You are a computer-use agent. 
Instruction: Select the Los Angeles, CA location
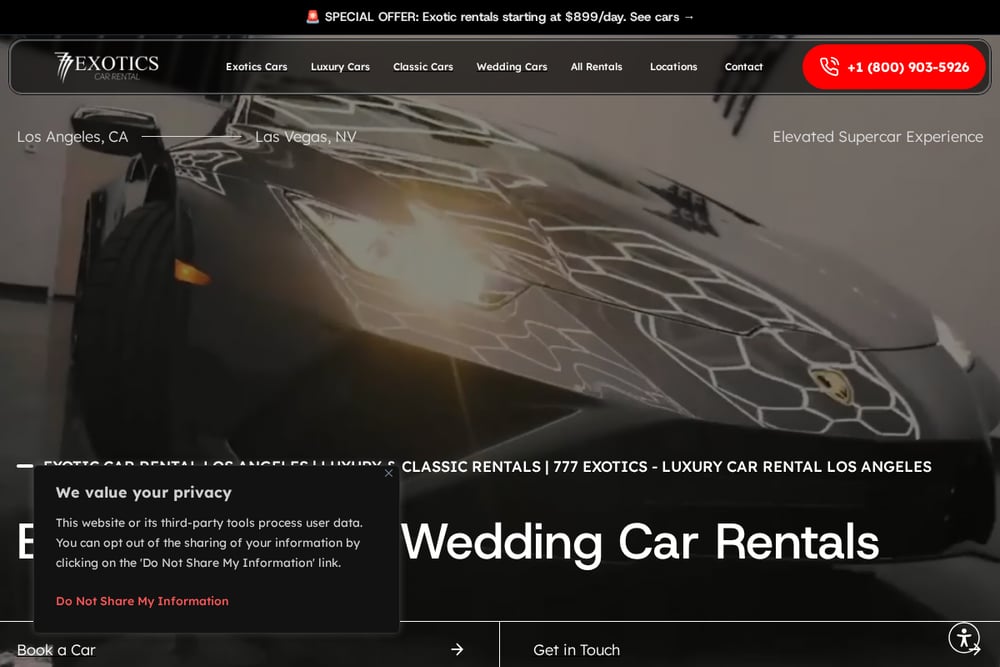click(73, 136)
